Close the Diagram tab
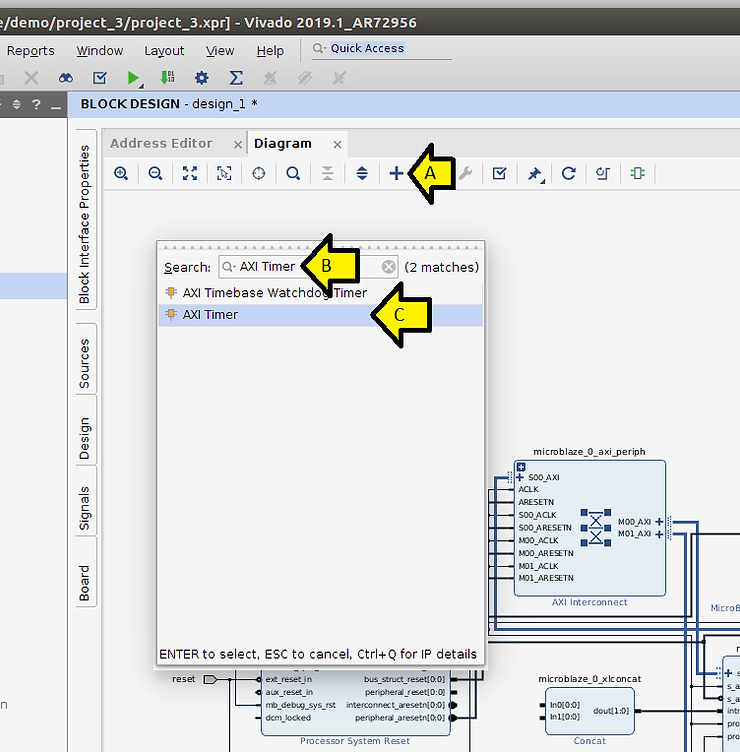 pyautogui.click(x=338, y=144)
